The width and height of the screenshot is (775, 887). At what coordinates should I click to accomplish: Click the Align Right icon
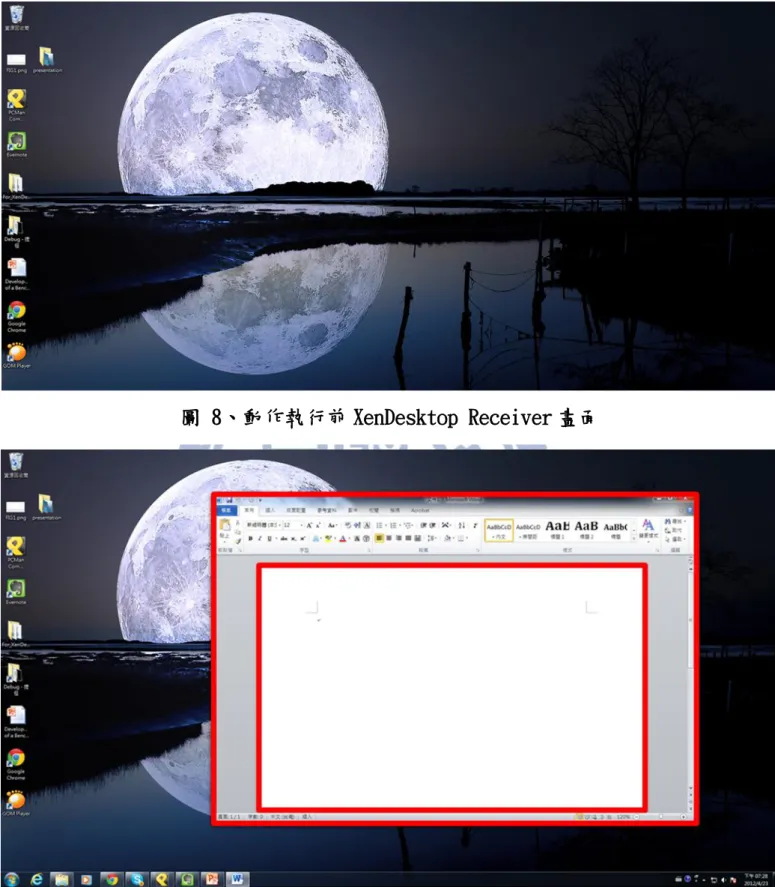tap(399, 538)
